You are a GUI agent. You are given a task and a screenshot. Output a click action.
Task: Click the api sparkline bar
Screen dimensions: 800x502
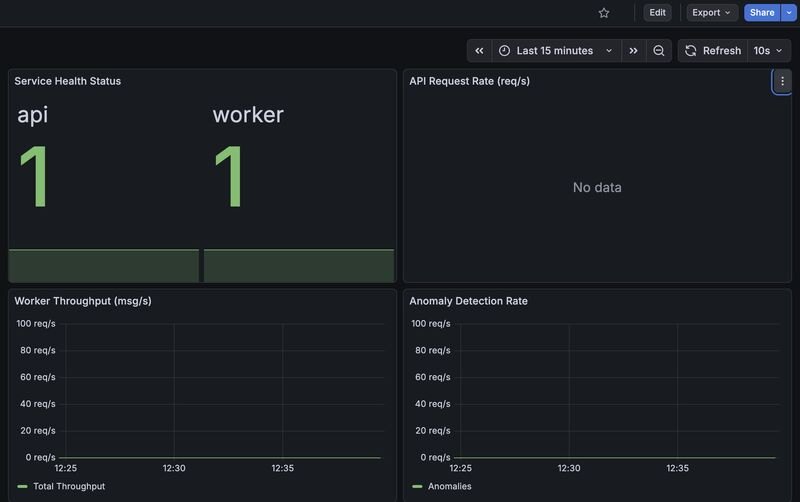tap(104, 265)
